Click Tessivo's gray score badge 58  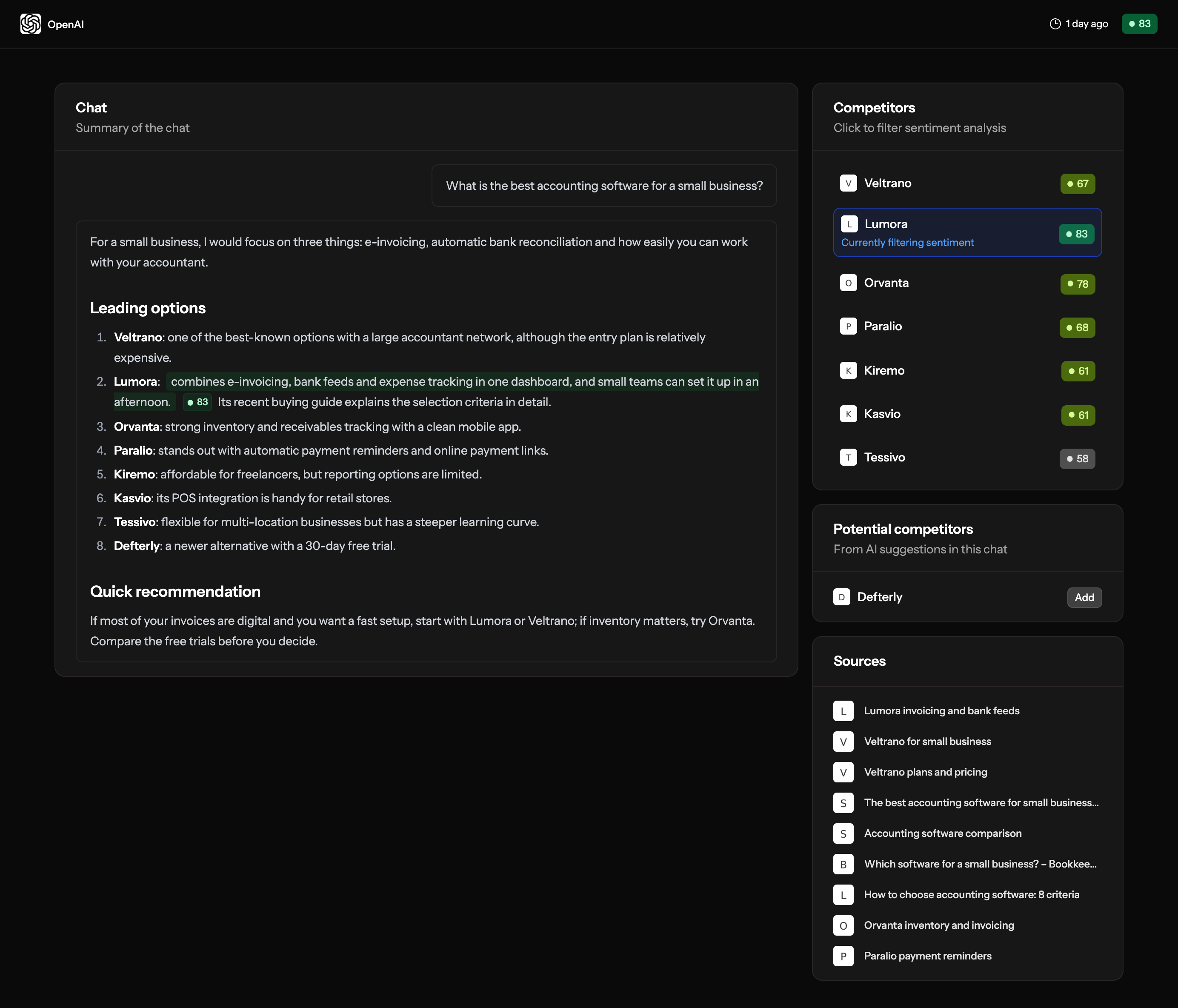[1078, 458]
